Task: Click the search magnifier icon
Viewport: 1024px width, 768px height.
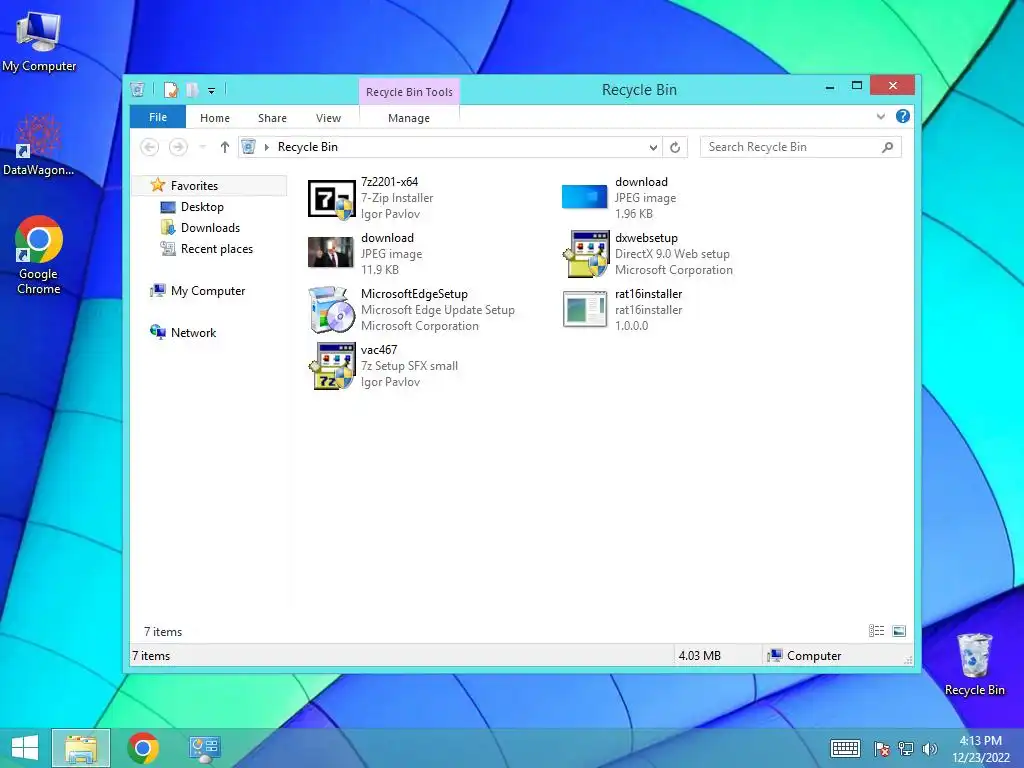Action: (888, 147)
